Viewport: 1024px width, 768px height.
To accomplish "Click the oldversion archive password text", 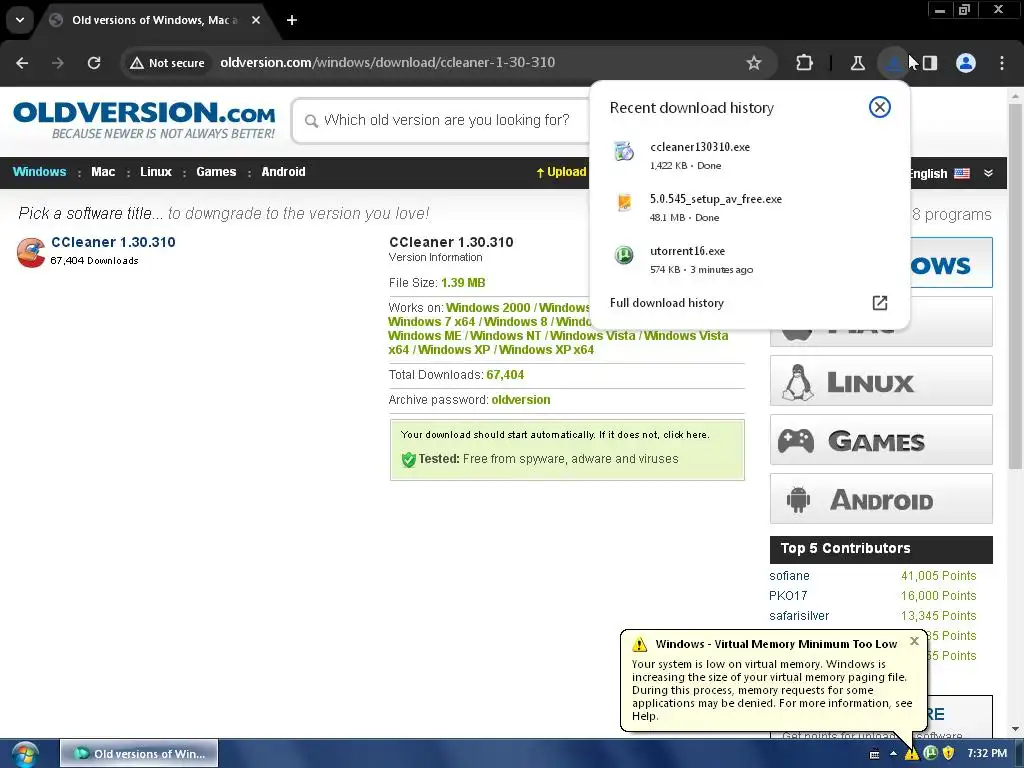I will (x=520, y=400).
